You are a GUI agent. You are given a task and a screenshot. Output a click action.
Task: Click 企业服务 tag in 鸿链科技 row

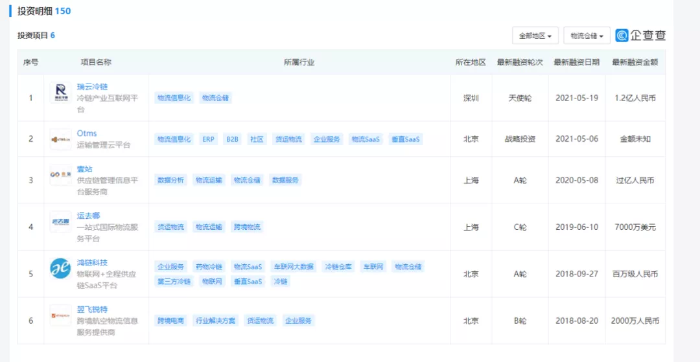171,267
